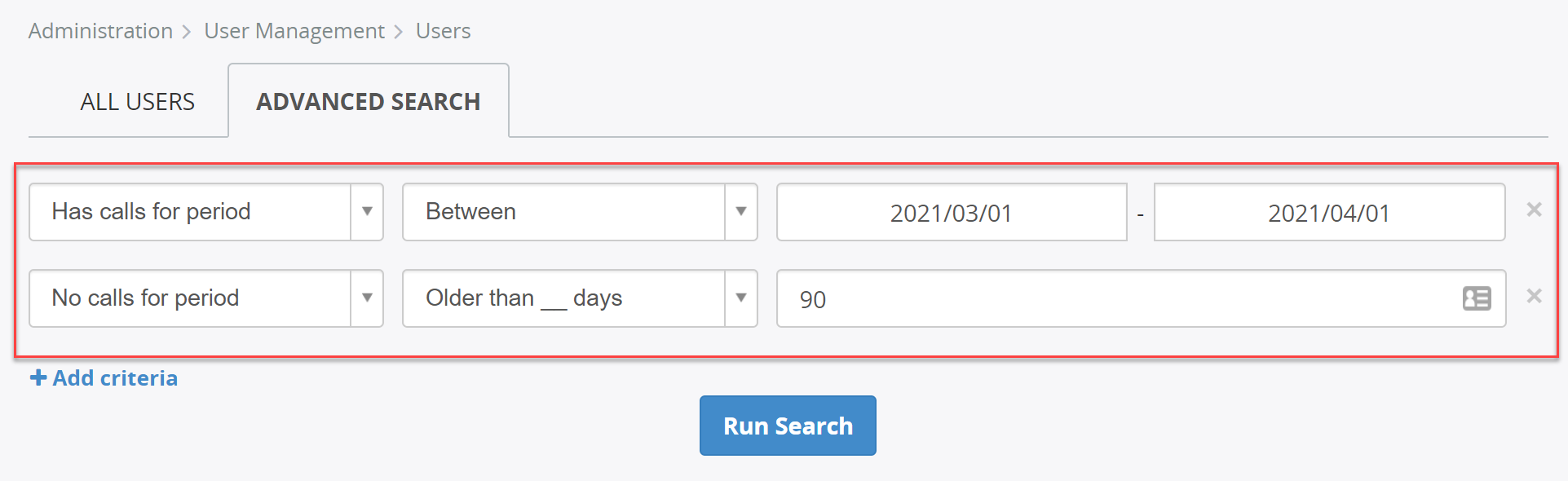The image size is (1568, 481).
Task: Remove the 'Has calls for period' criteria row
Action: tap(1534, 210)
